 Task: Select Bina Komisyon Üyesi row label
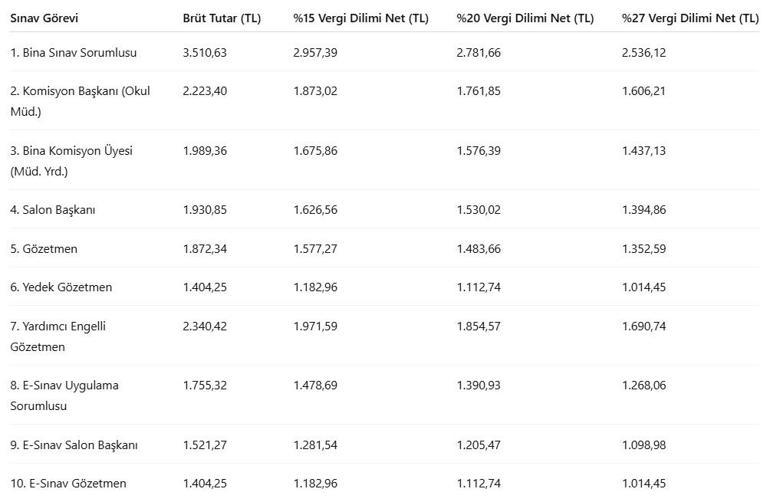(71, 161)
